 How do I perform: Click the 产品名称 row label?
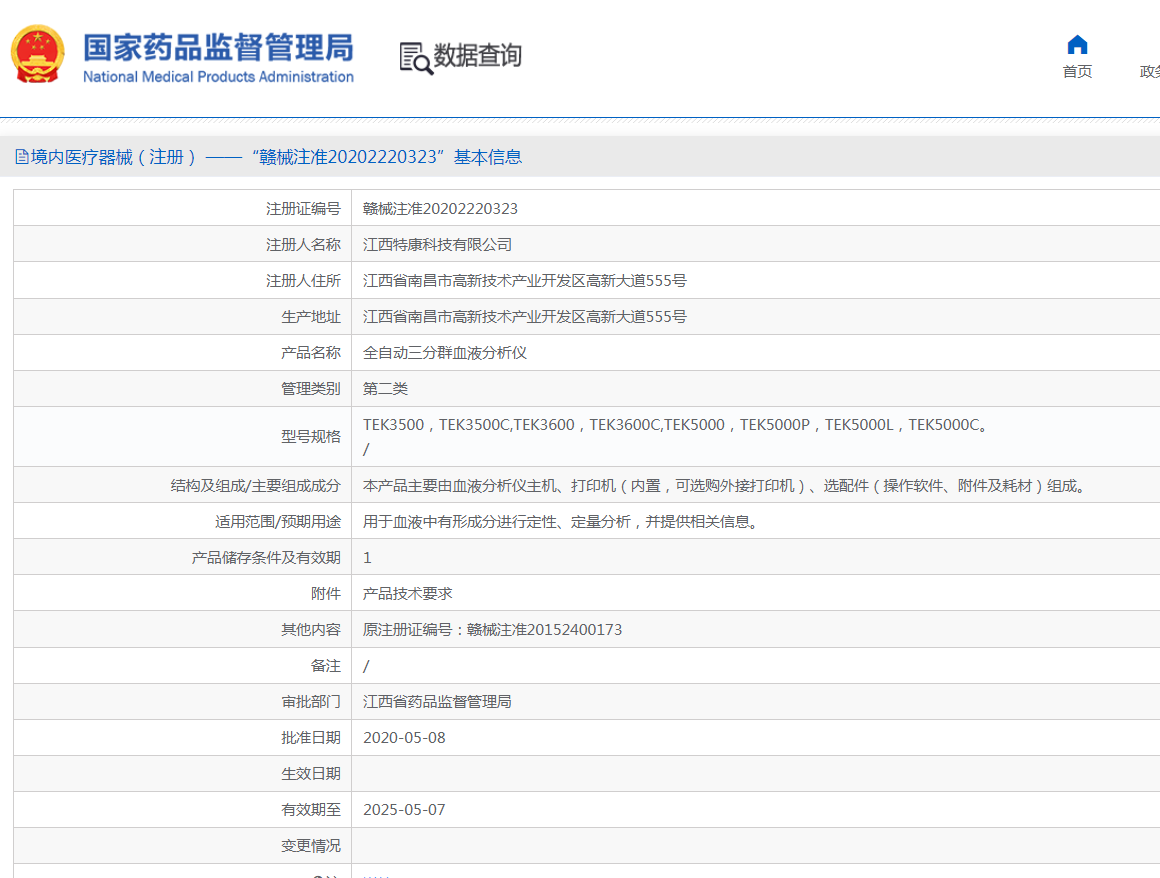[x=311, y=353]
